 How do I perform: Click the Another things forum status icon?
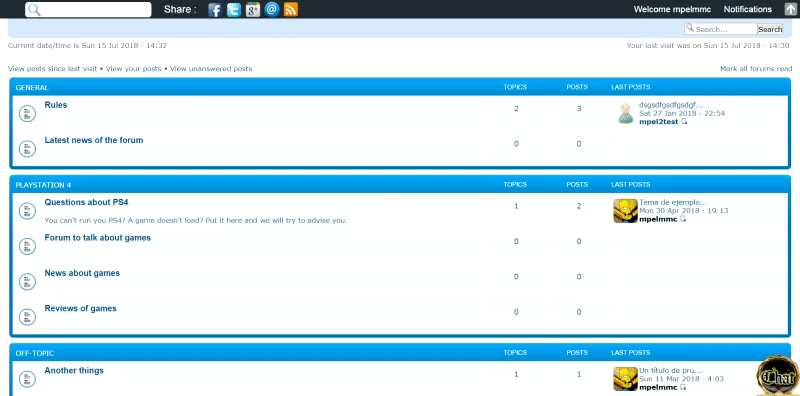point(28,379)
